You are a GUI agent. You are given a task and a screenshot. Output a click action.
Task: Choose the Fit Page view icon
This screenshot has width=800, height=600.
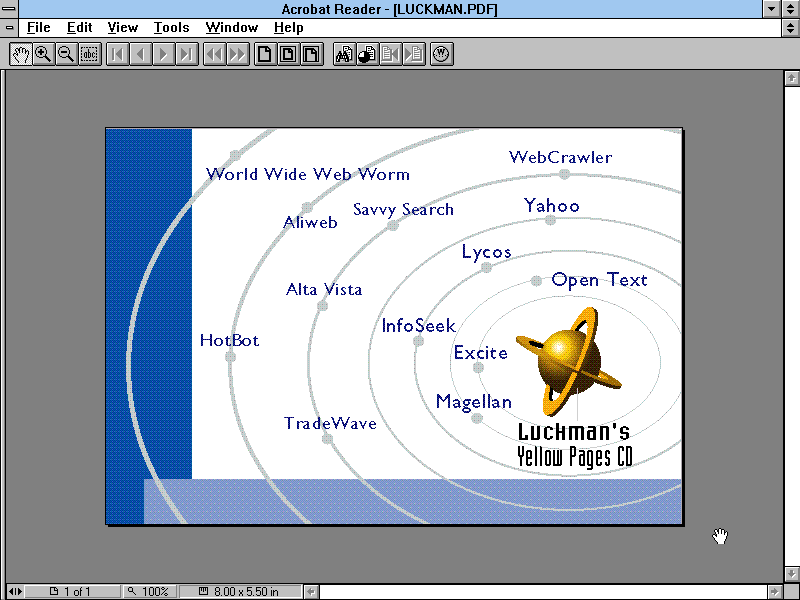pyautogui.click(x=288, y=54)
